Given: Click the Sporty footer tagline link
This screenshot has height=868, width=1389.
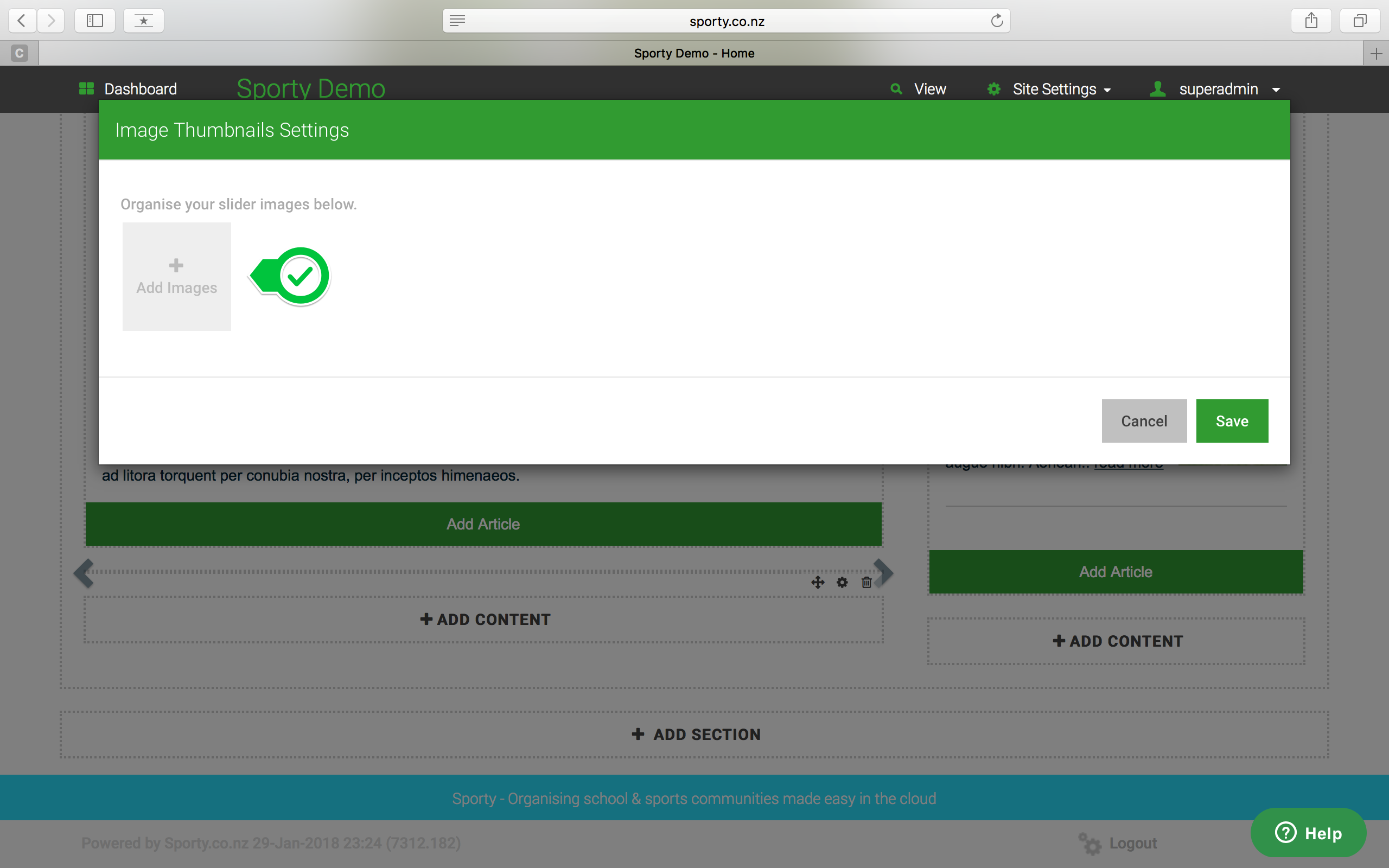Looking at the screenshot, I should point(694,799).
